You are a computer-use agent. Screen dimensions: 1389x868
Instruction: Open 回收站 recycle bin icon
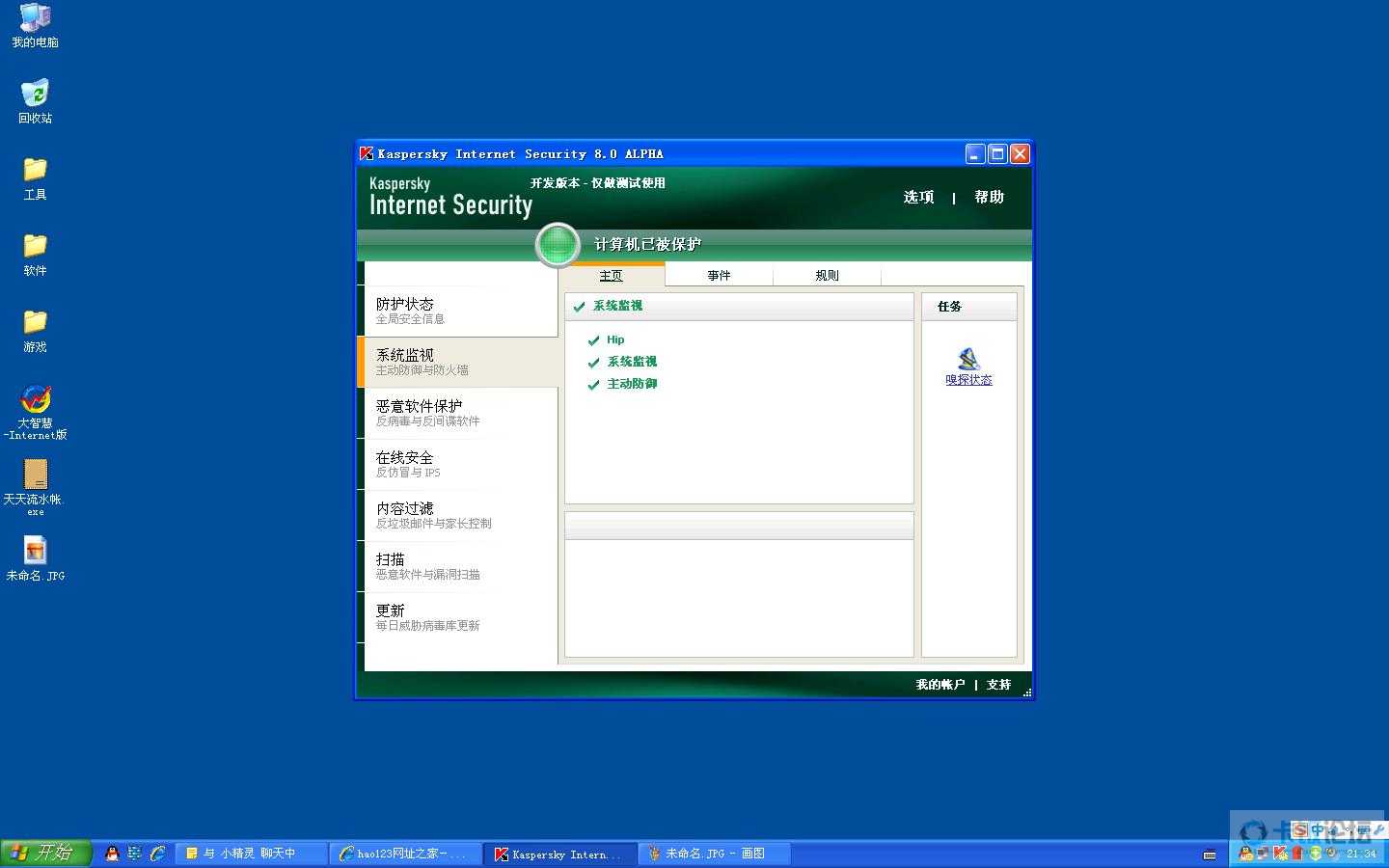coord(35,101)
